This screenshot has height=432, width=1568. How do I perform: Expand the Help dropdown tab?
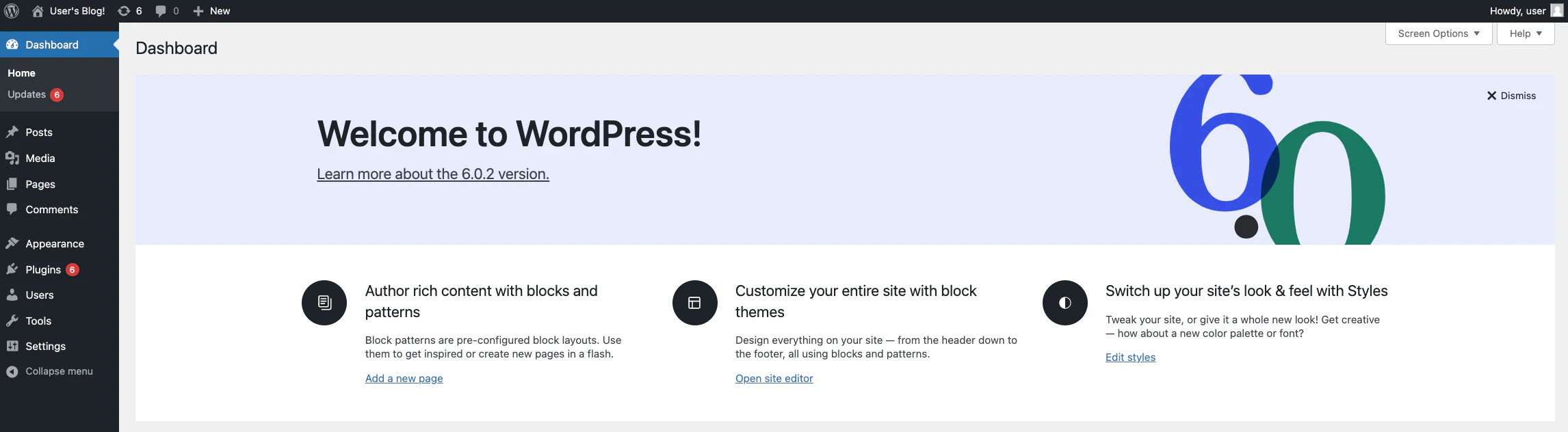1526,33
